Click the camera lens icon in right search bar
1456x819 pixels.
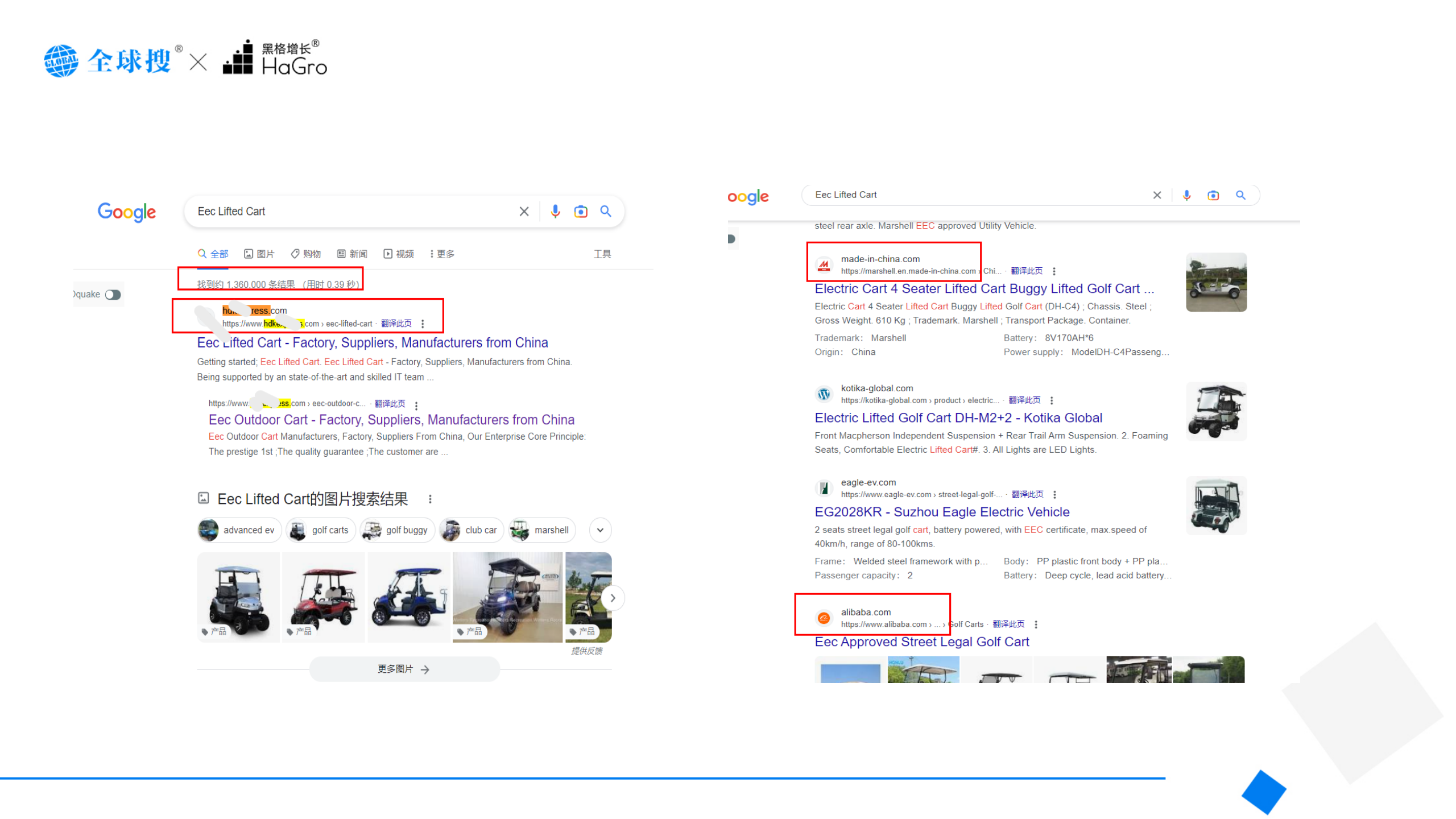pos(1213,195)
